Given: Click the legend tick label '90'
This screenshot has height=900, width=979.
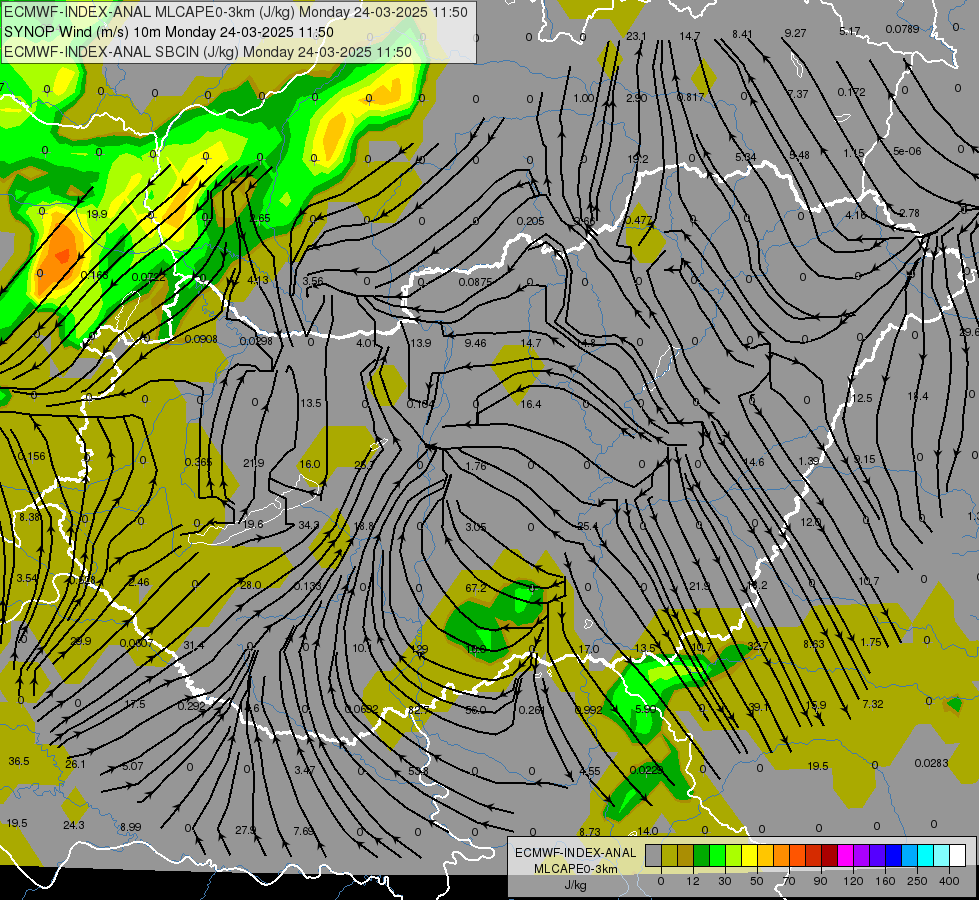Looking at the screenshot, I should [x=820, y=881].
